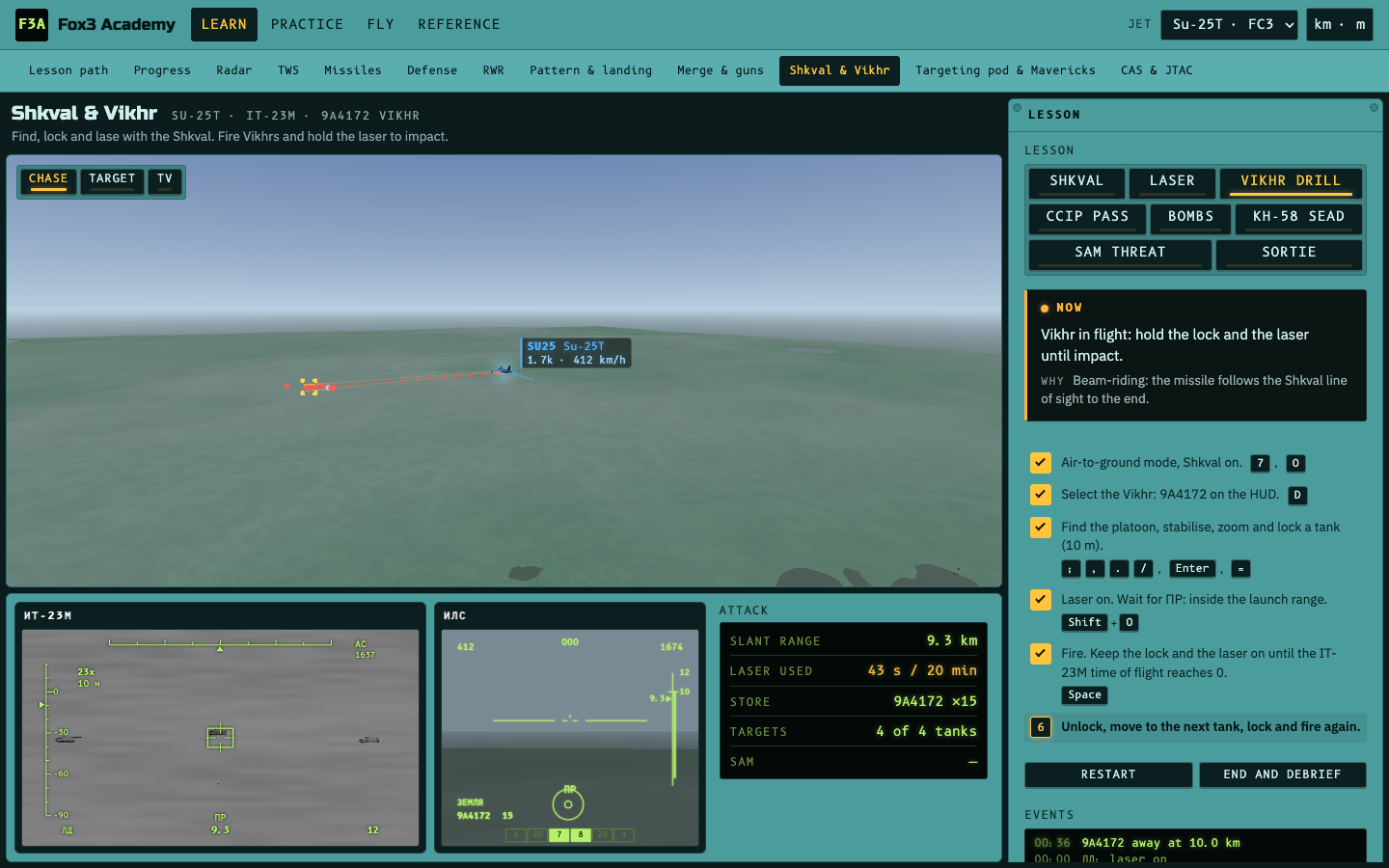
Task: Click the F3A logo badge
Action: pyautogui.click(x=32, y=24)
